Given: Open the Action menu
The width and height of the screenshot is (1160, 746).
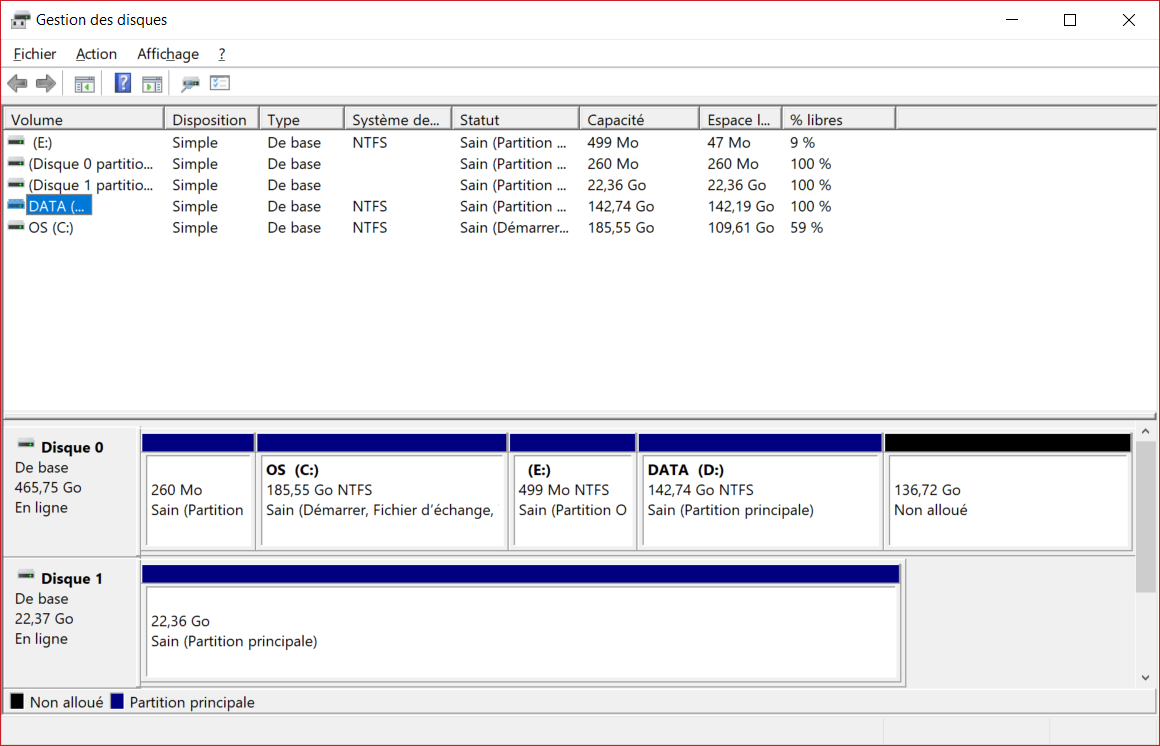Looking at the screenshot, I should (x=96, y=54).
